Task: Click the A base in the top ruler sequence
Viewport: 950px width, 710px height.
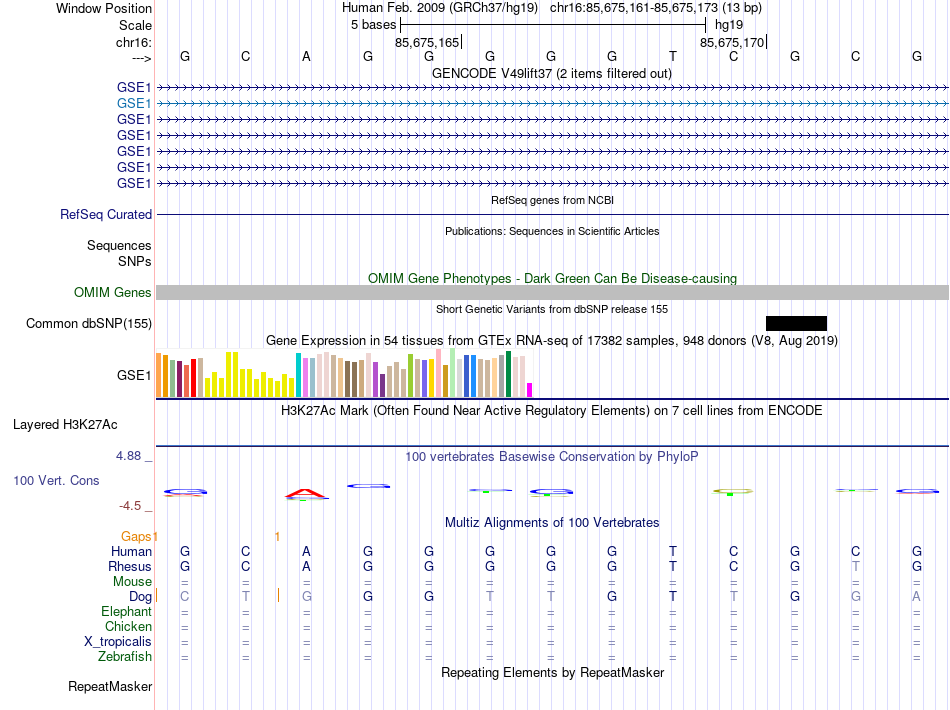Action: click(307, 56)
